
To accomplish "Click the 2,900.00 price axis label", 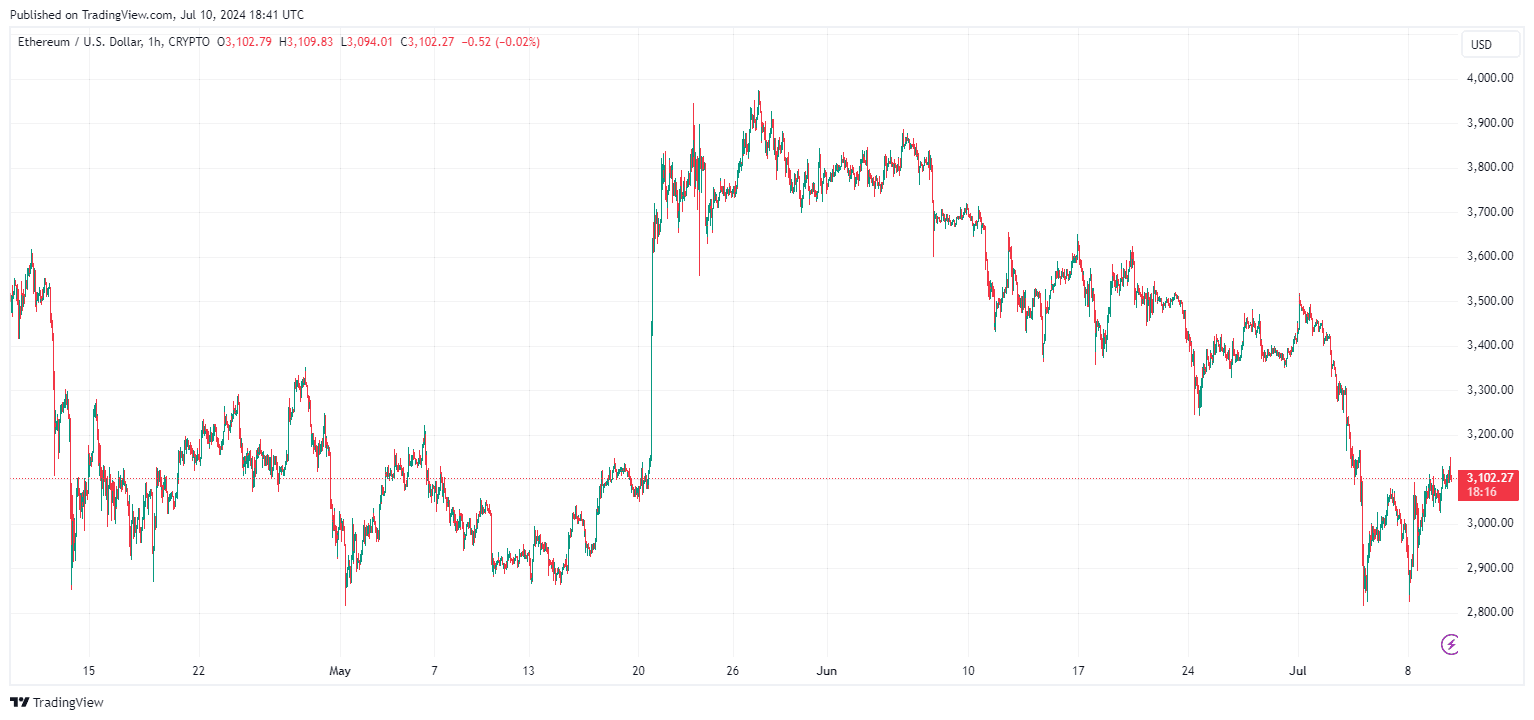I will point(1489,568).
